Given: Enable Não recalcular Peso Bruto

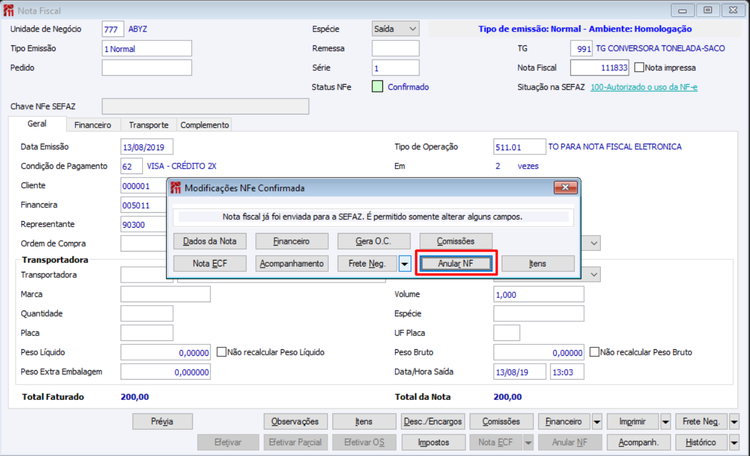Looking at the screenshot, I should 594,352.
